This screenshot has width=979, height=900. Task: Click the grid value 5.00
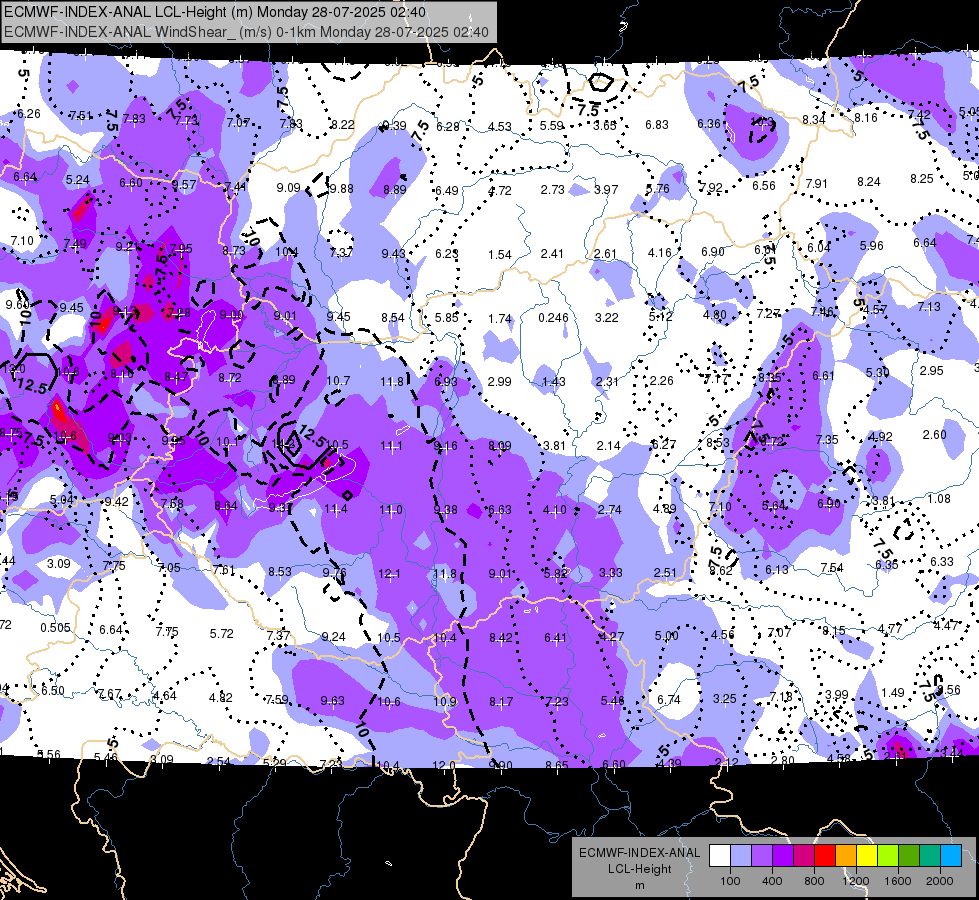(x=666, y=635)
